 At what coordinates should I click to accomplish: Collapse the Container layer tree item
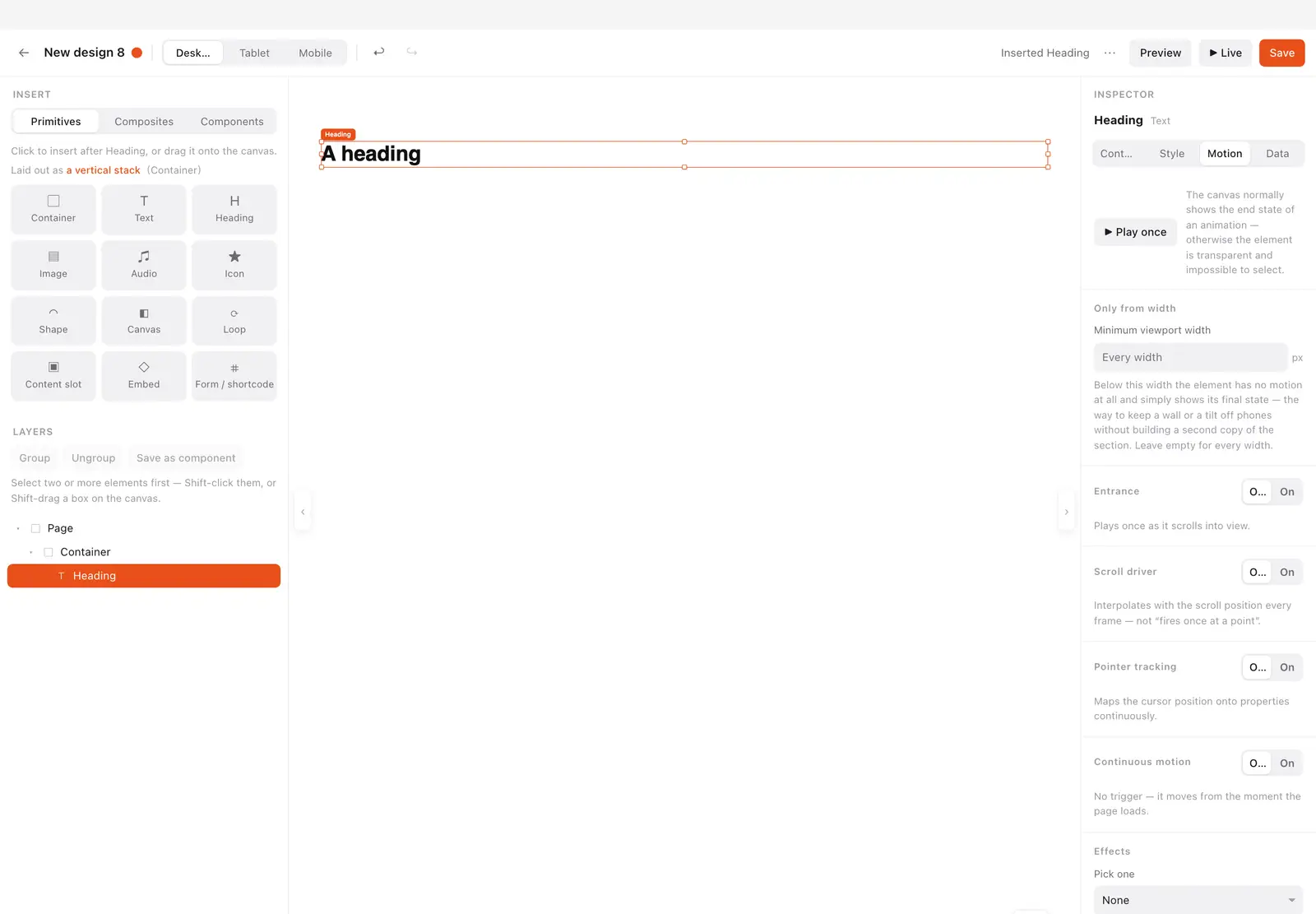31,552
